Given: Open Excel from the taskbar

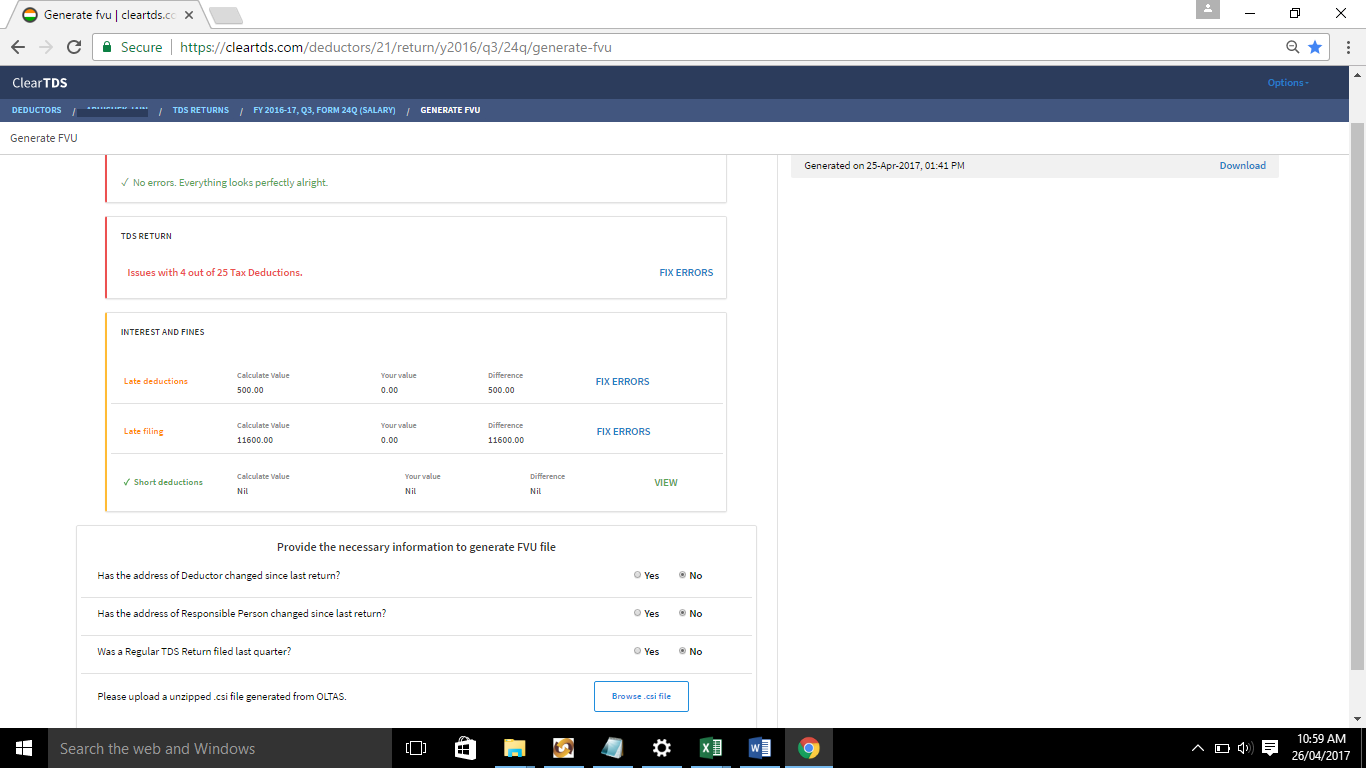Looking at the screenshot, I should click(x=711, y=748).
